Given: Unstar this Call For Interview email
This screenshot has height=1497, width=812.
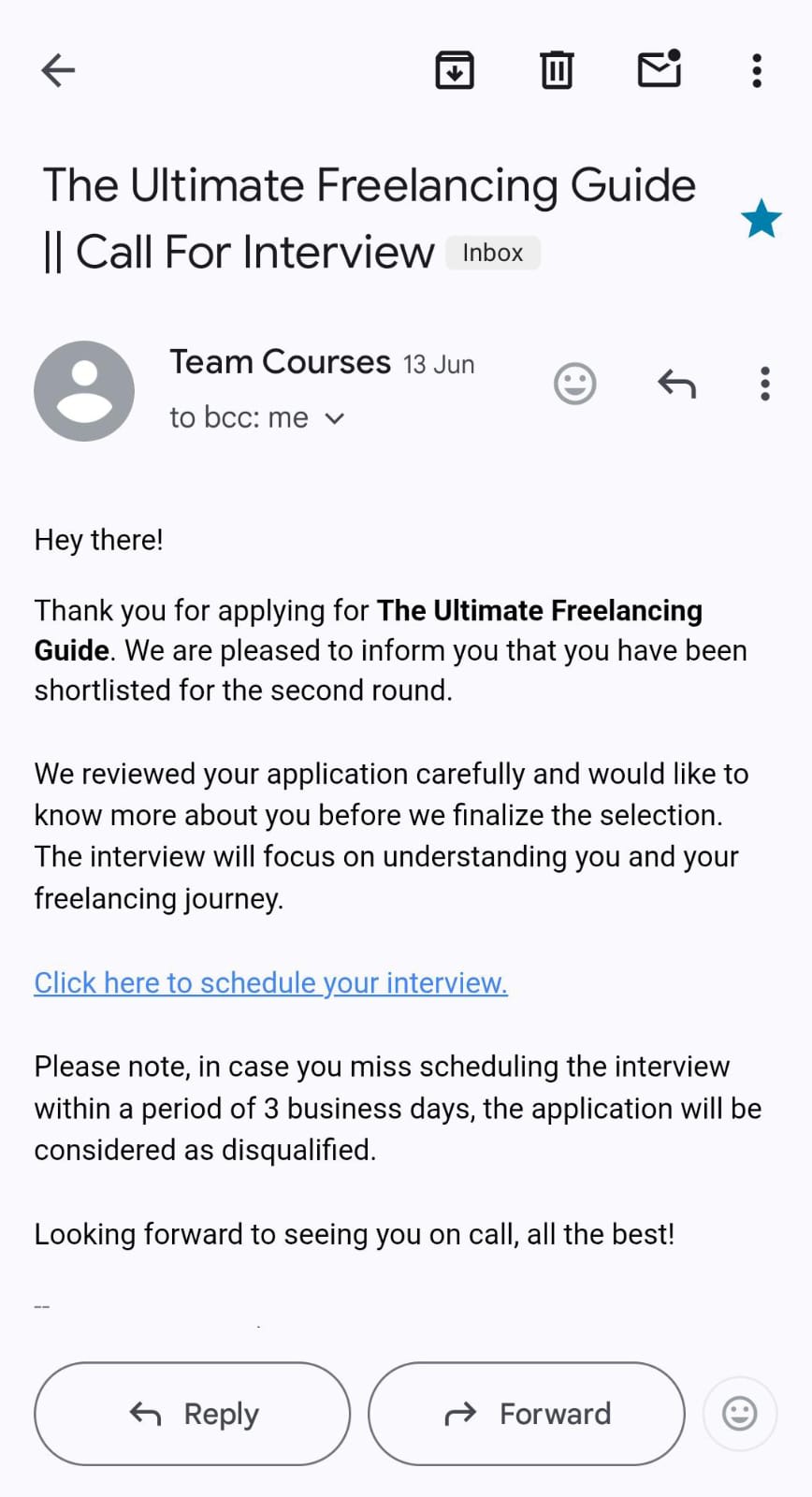Looking at the screenshot, I should pos(761,219).
